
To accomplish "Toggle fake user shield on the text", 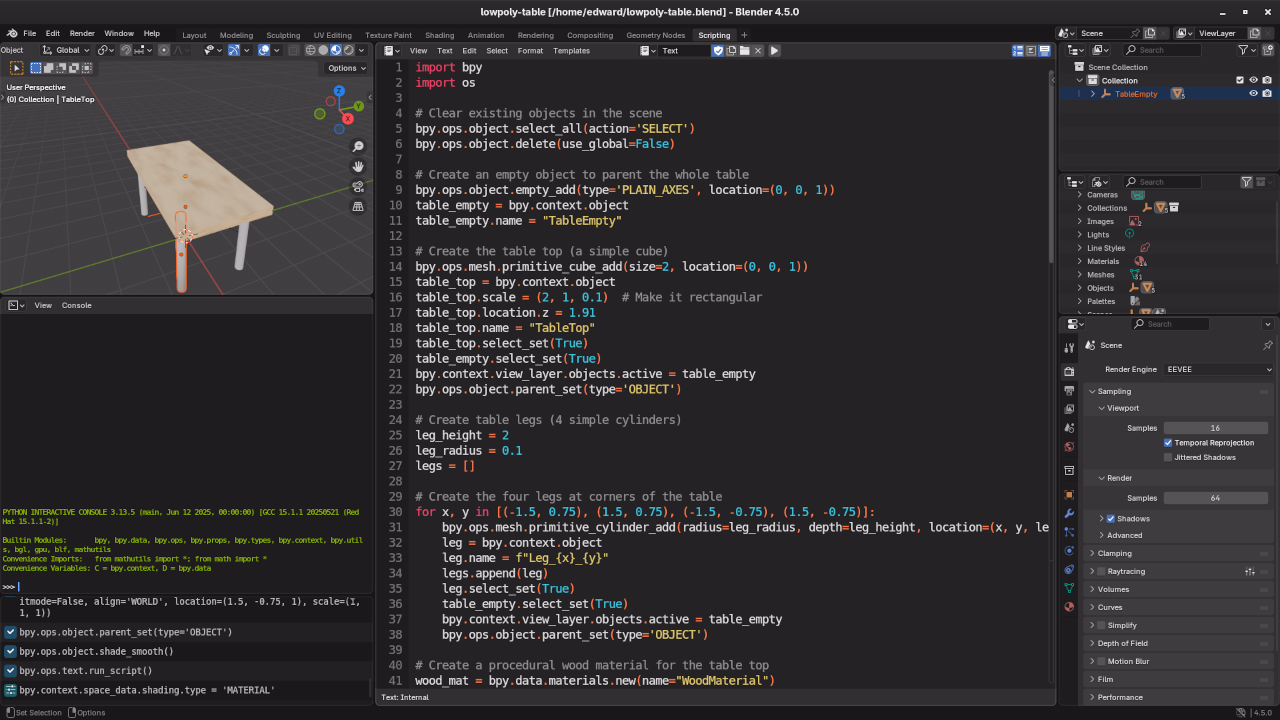I will [718, 50].
